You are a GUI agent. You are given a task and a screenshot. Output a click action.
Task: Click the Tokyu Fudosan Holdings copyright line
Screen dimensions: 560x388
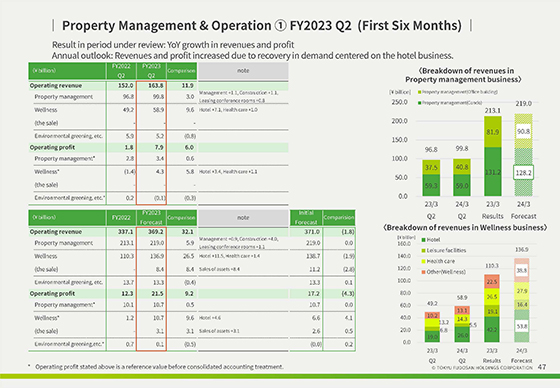(x=482, y=368)
